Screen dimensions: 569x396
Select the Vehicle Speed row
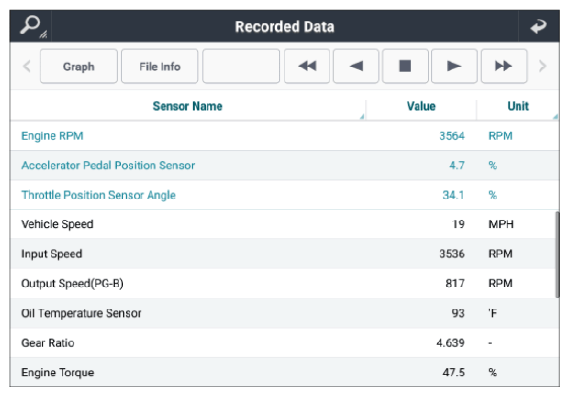click(x=284, y=224)
